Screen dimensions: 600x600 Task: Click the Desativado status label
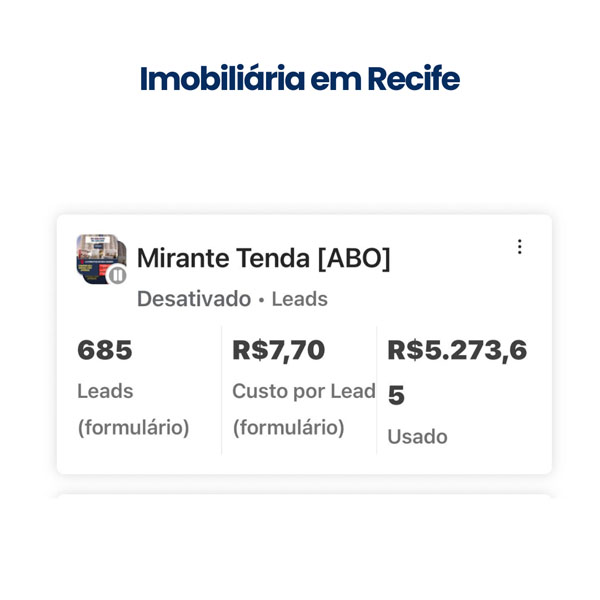click(193, 299)
